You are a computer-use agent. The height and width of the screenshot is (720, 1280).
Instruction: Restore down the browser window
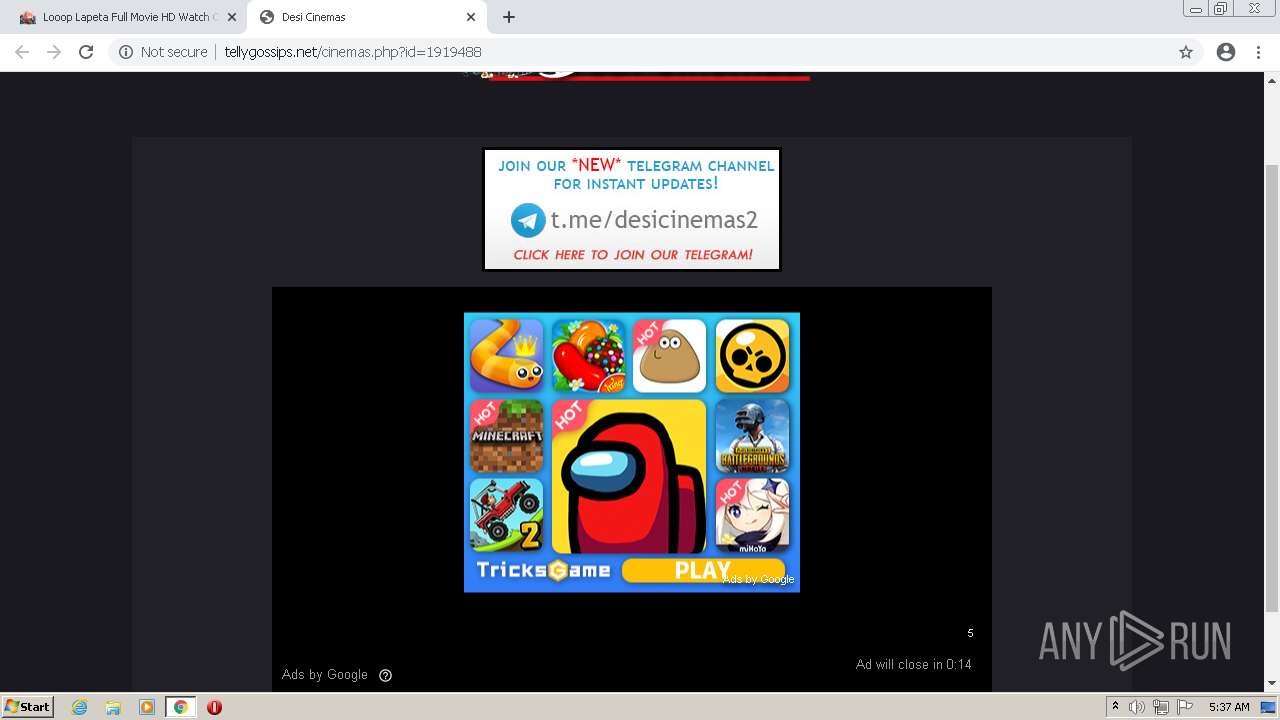(x=1221, y=8)
